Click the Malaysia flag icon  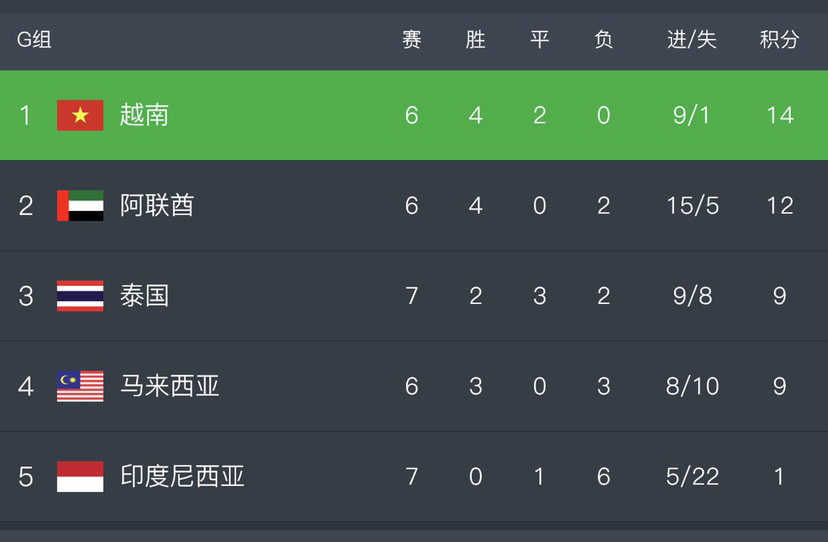80,386
